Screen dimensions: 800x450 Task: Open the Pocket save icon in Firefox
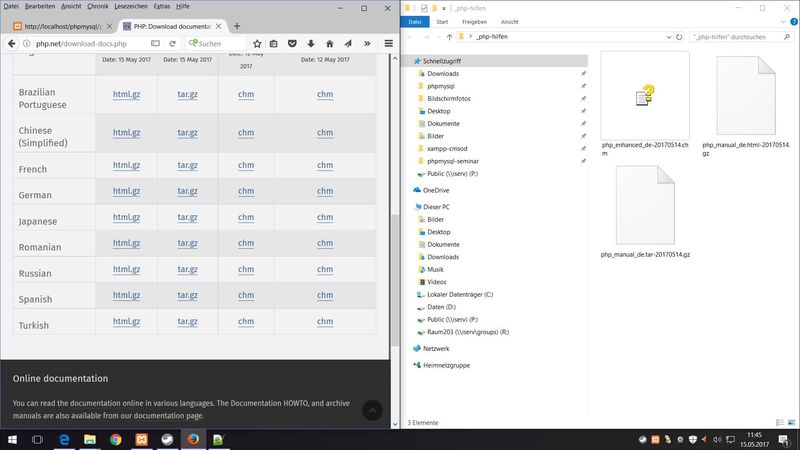[x=293, y=44]
